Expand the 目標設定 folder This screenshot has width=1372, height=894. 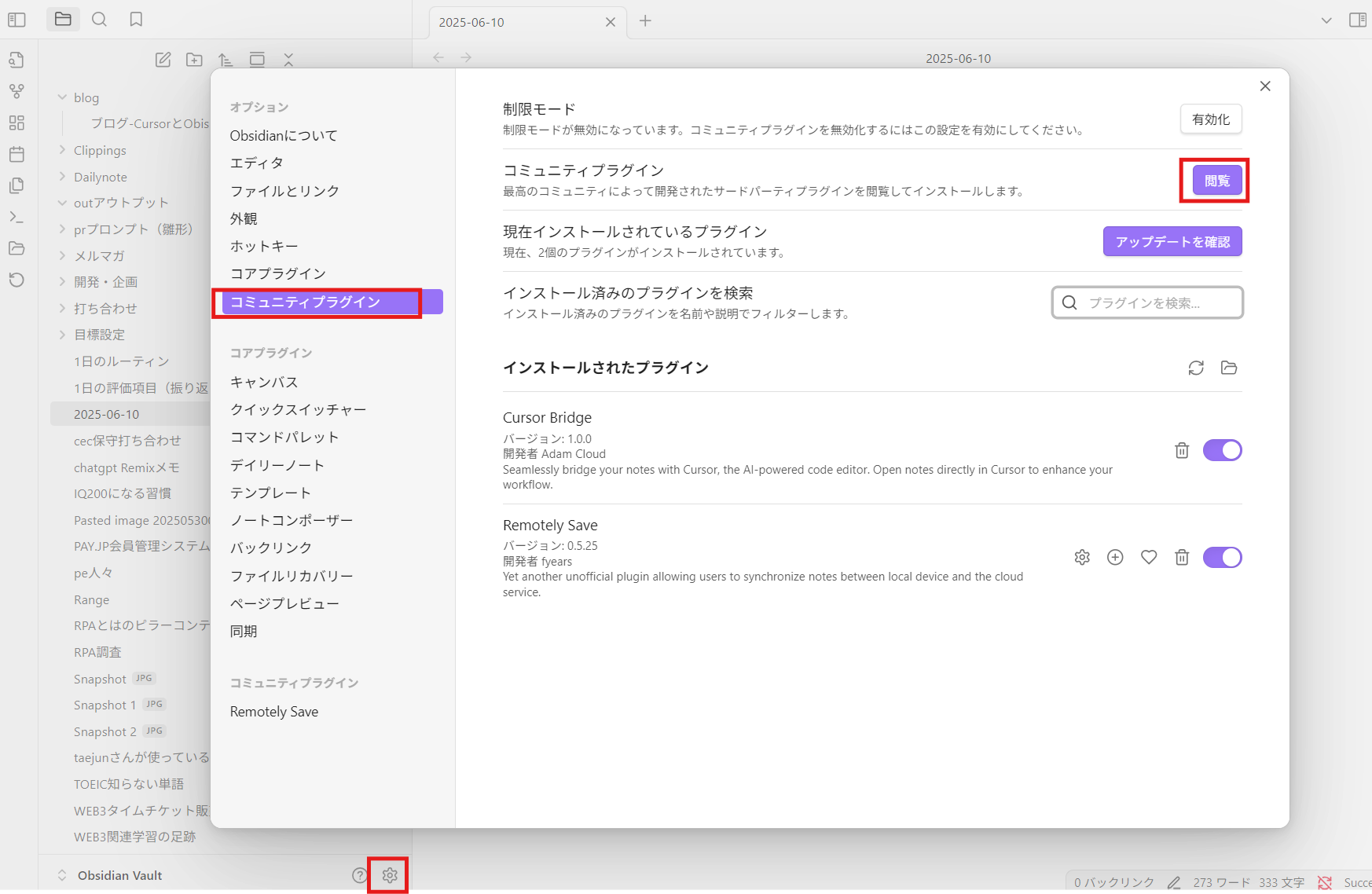(62, 335)
